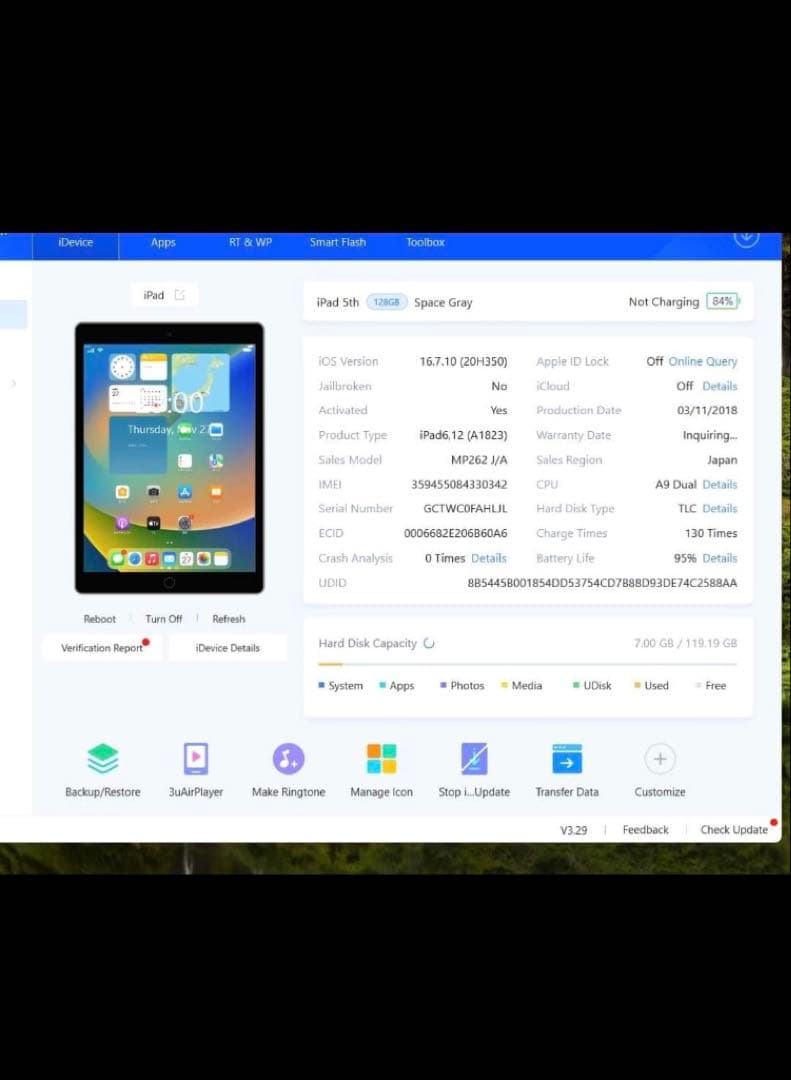This screenshot has height=1080, width=791.
Task: Open Battery Life Details link
Action: (x=720, y=558)
